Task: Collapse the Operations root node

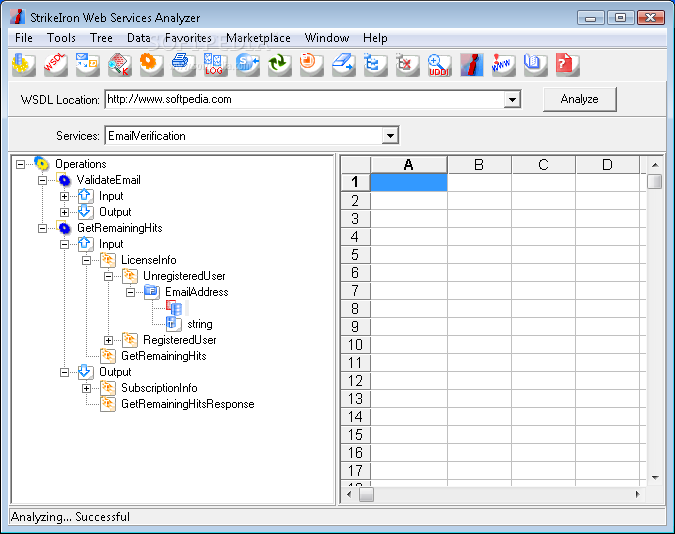Action: coord(20,164)
